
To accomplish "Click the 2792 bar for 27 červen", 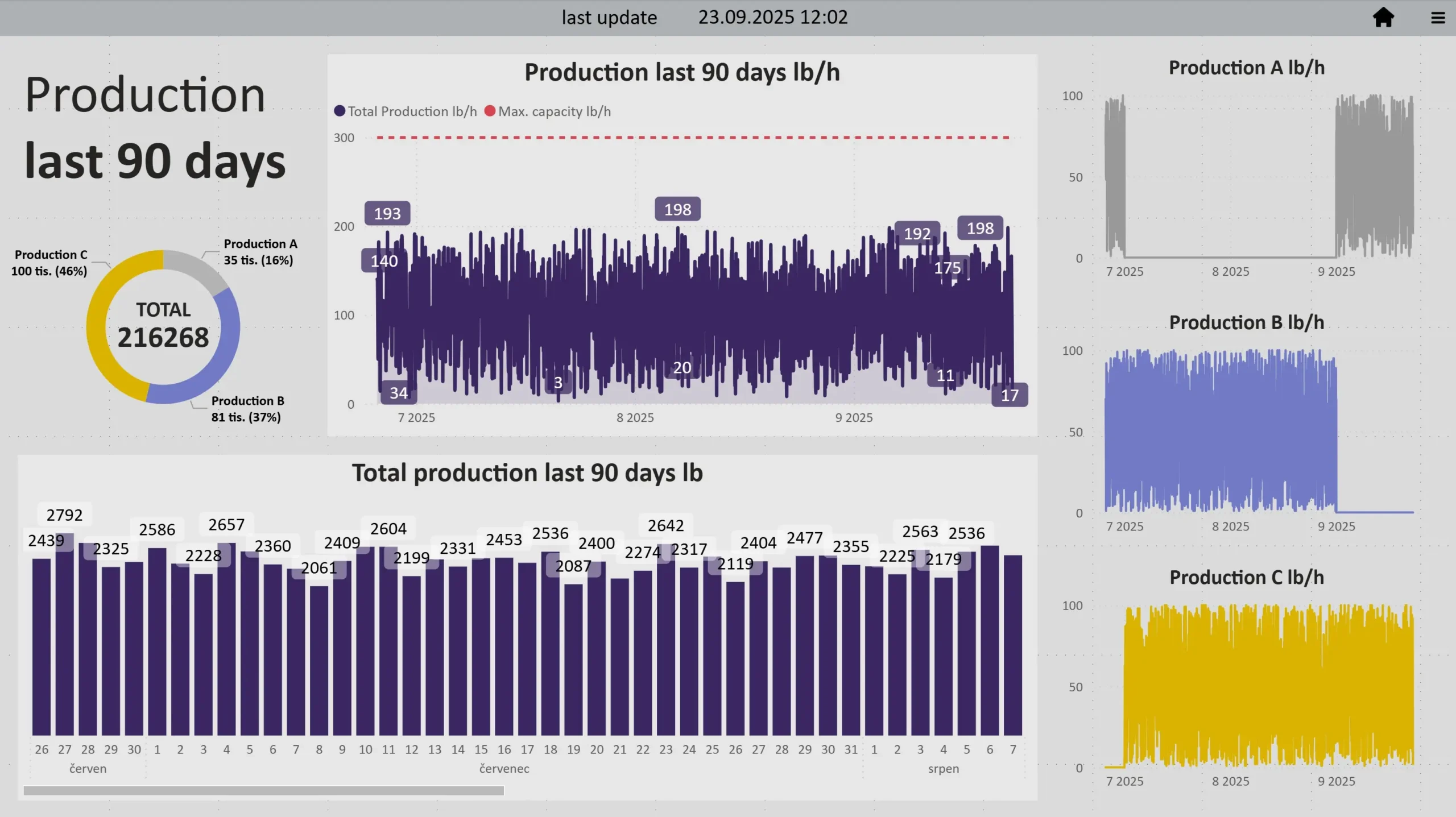I will click(x=64, y=634).
